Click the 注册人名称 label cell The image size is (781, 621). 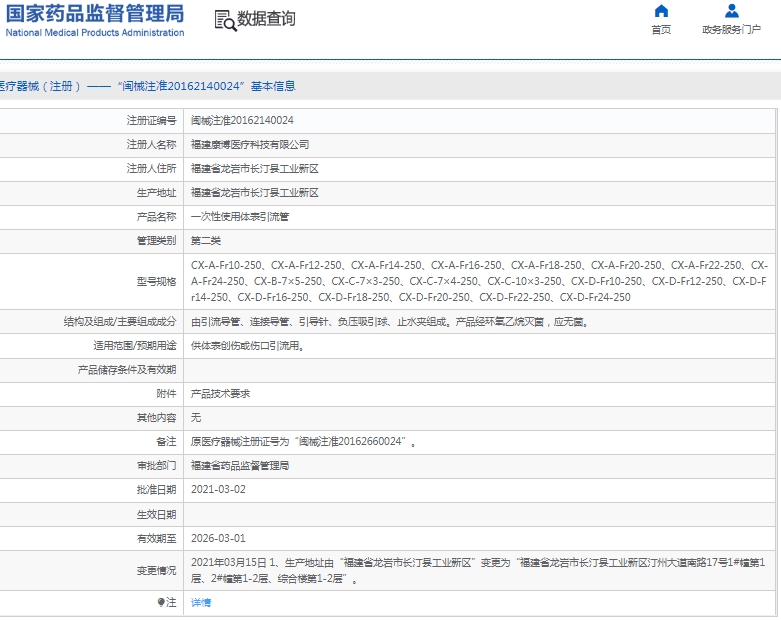pos(151,145)
